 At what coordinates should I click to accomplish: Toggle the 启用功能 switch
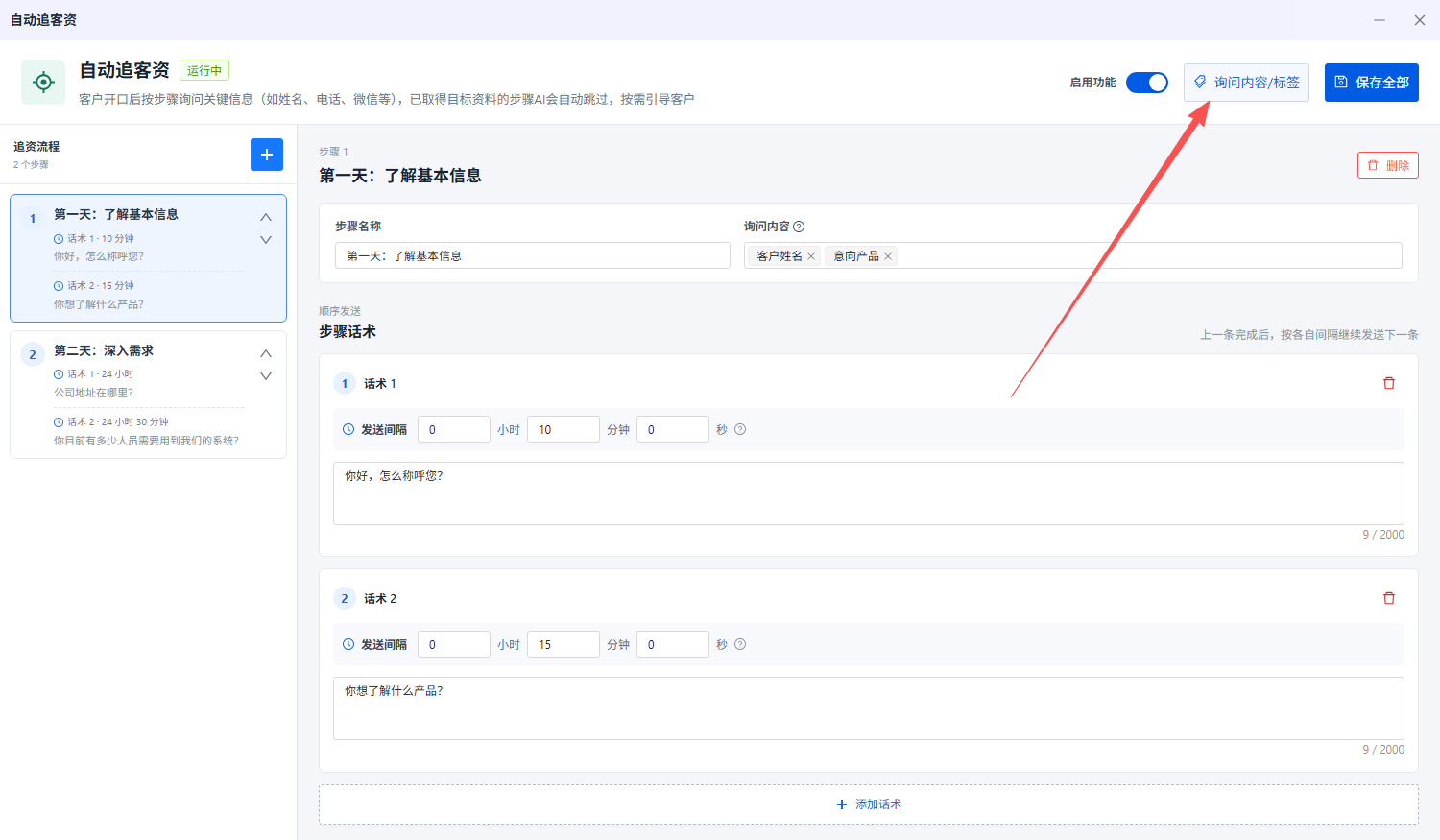pyautogui.click(x=1147, y=83)
